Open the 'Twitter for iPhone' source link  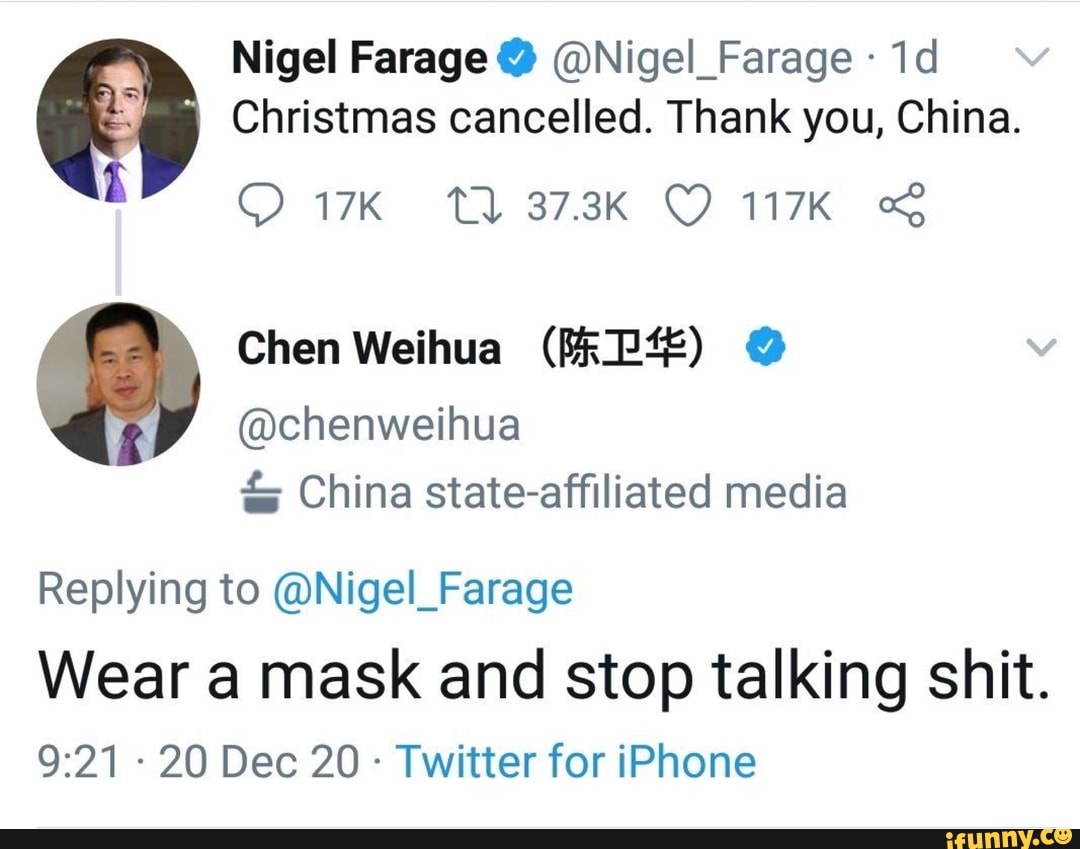pyautogui.click(x=576, y=762)
